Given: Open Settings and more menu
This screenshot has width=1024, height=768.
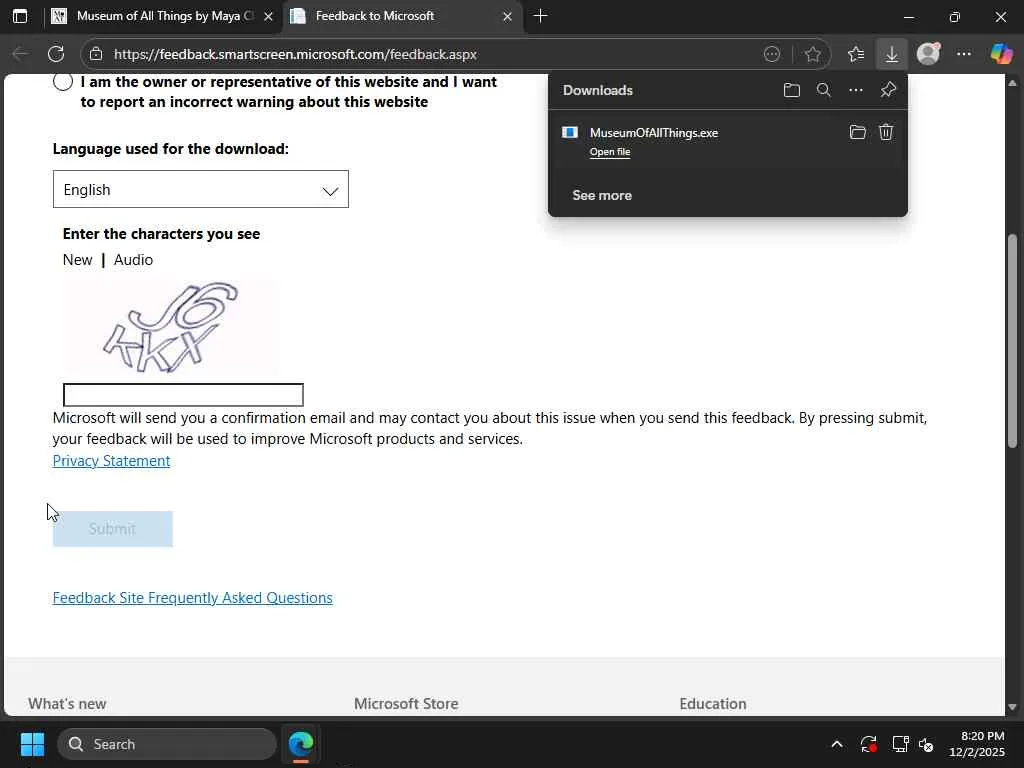Looking at the screenshot, I should (x=964, y=54).
